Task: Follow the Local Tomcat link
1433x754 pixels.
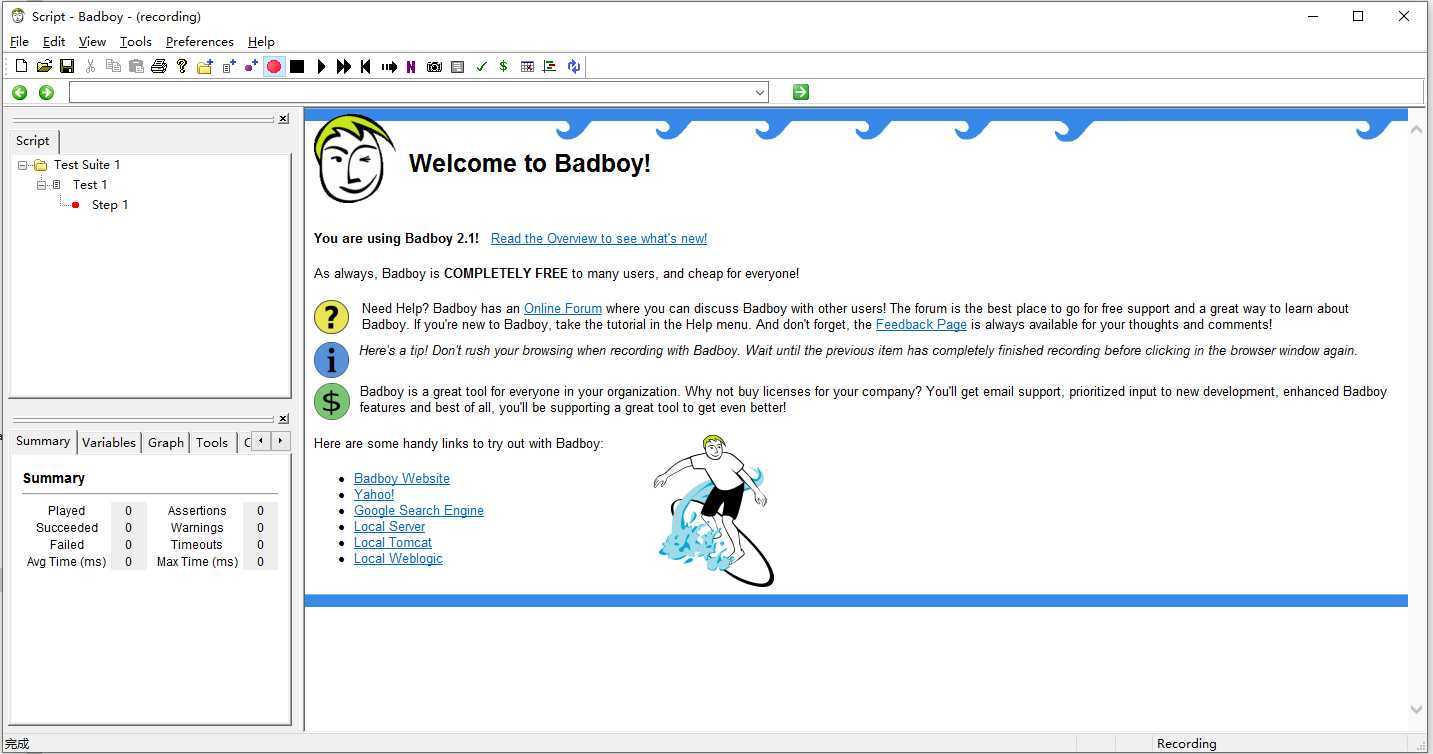Action: [x=393, y=543]
